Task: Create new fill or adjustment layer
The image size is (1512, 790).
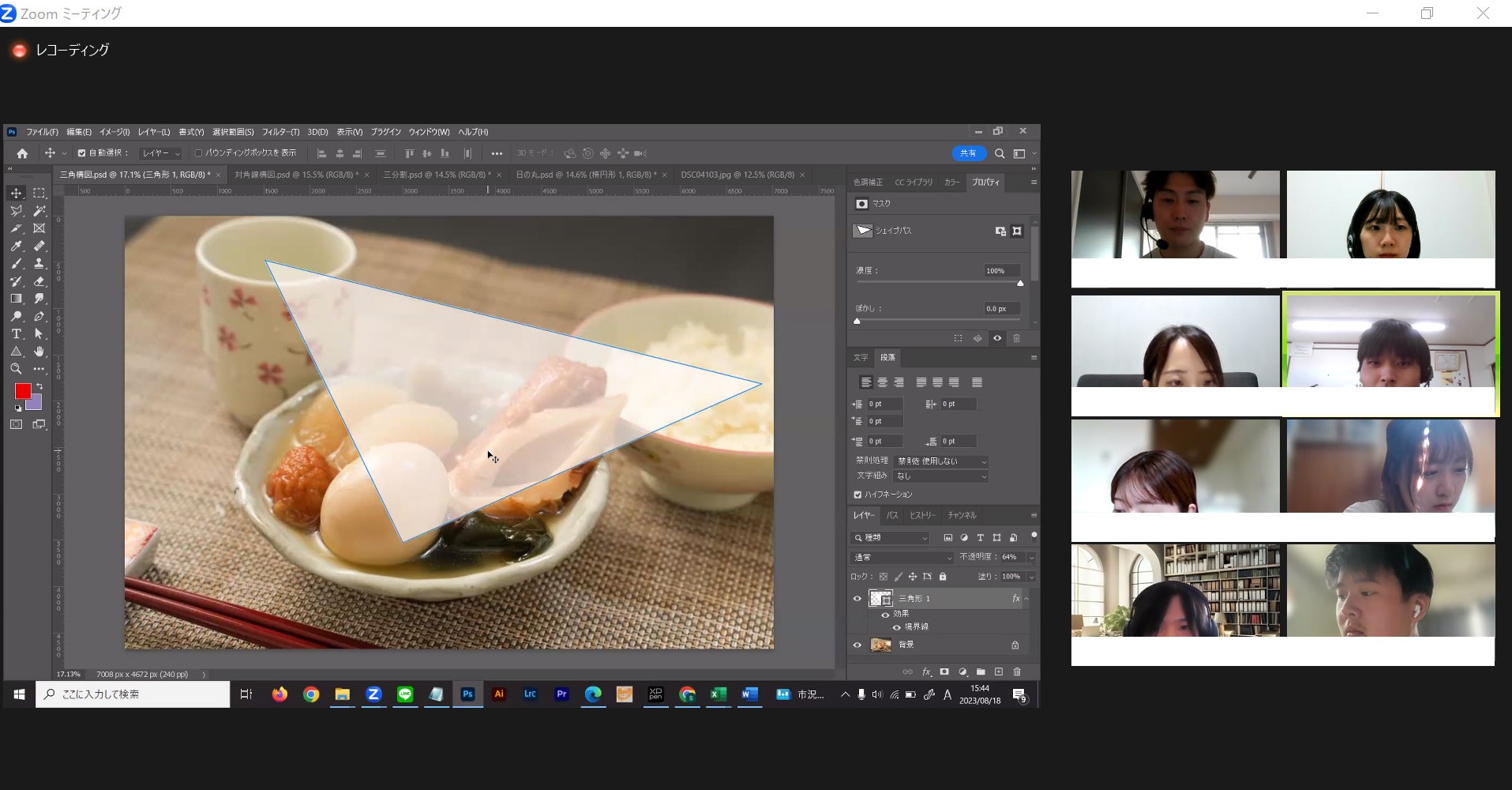Action: click(962, 671)
